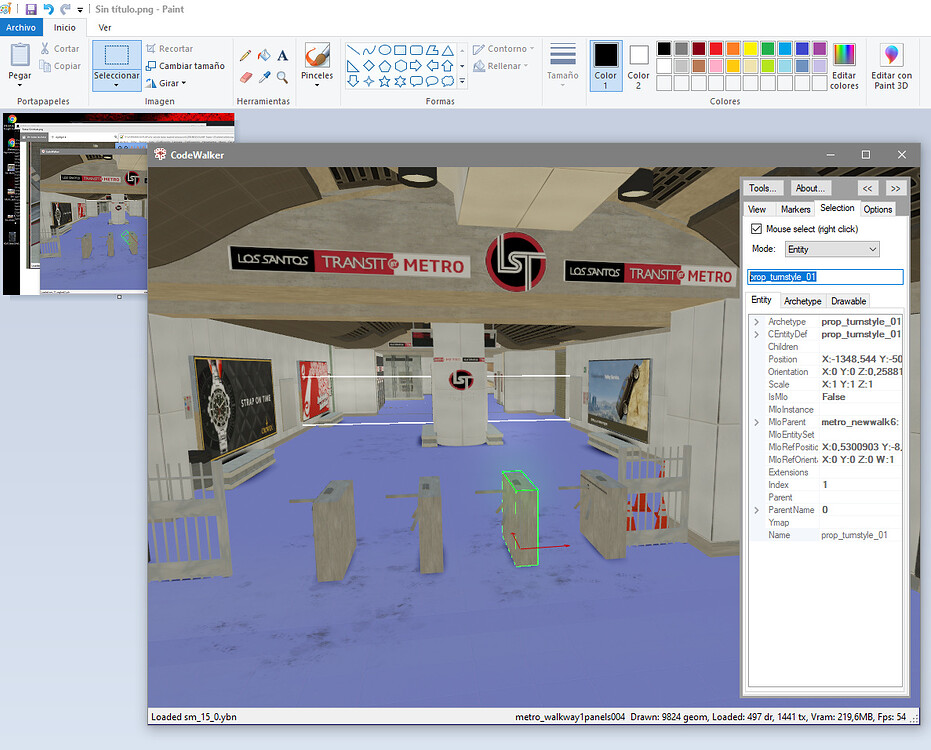Click the About... button
Viewport: 931px width, 750px height.
coord(809,188)
